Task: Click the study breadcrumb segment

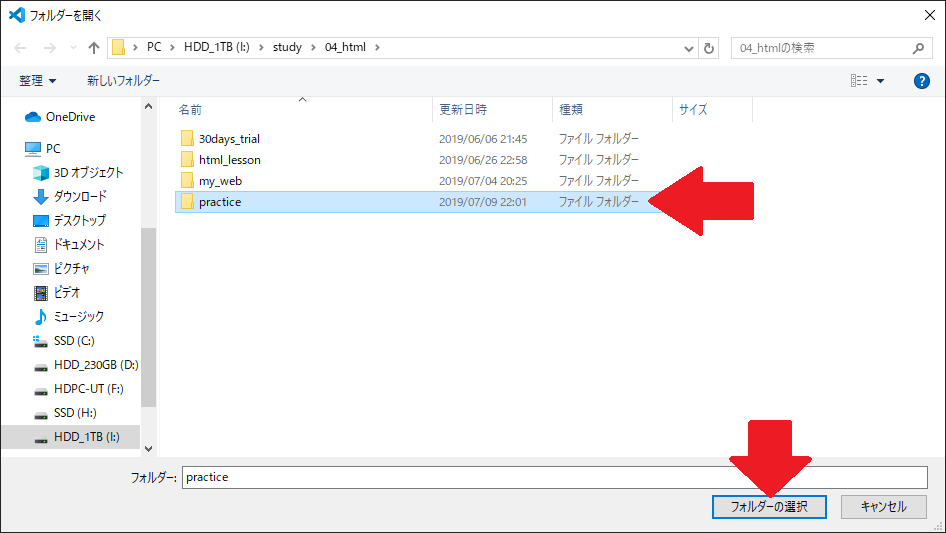Action: pos(287,47)
